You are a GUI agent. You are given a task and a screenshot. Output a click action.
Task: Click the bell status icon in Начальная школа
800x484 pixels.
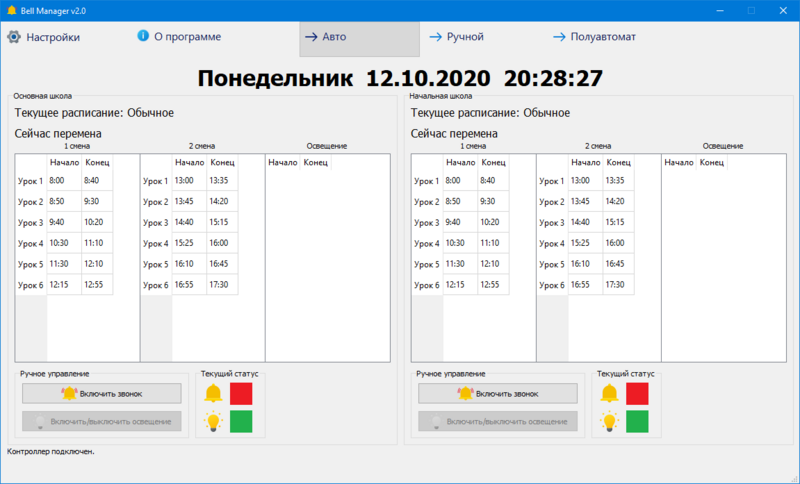609,393
